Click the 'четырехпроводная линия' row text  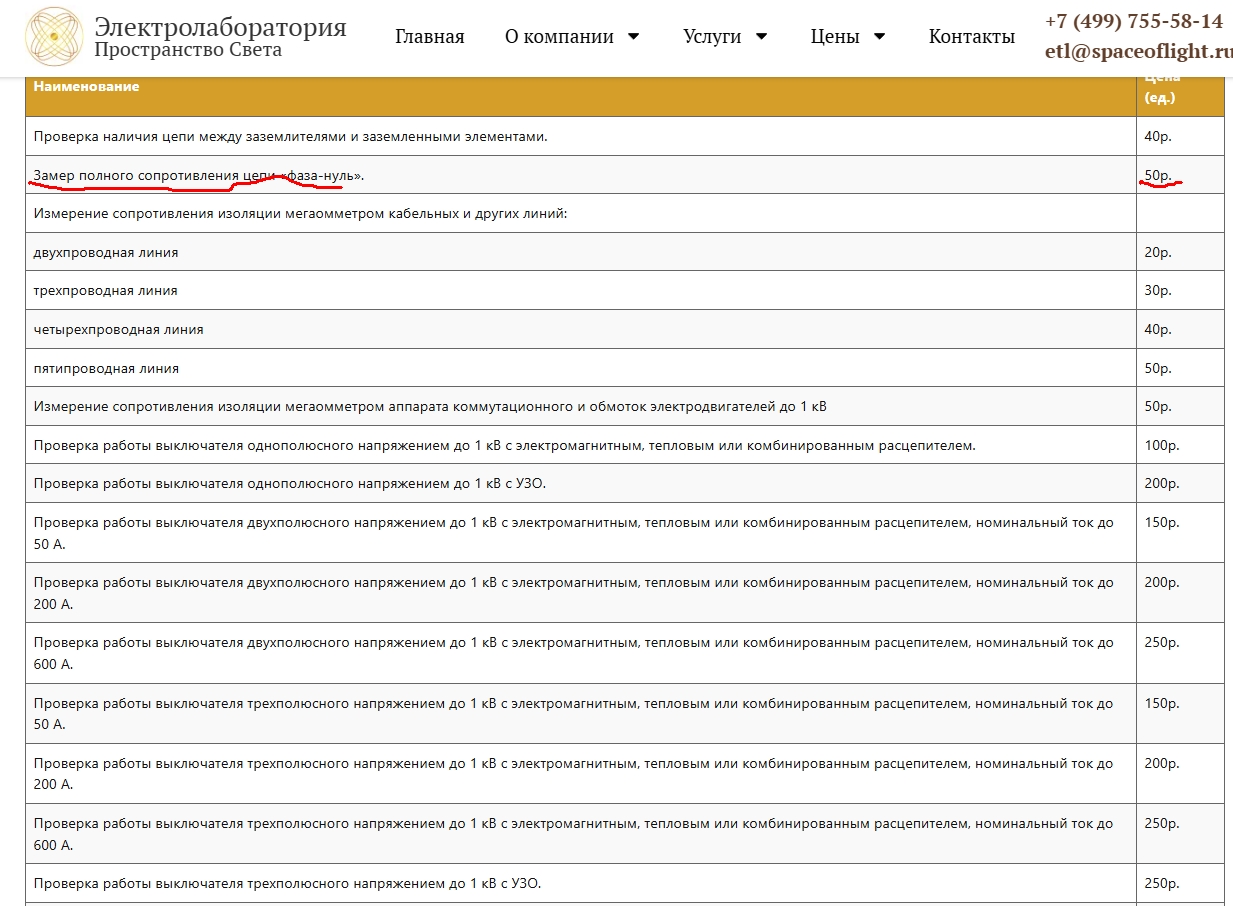(x=118, y=330)
